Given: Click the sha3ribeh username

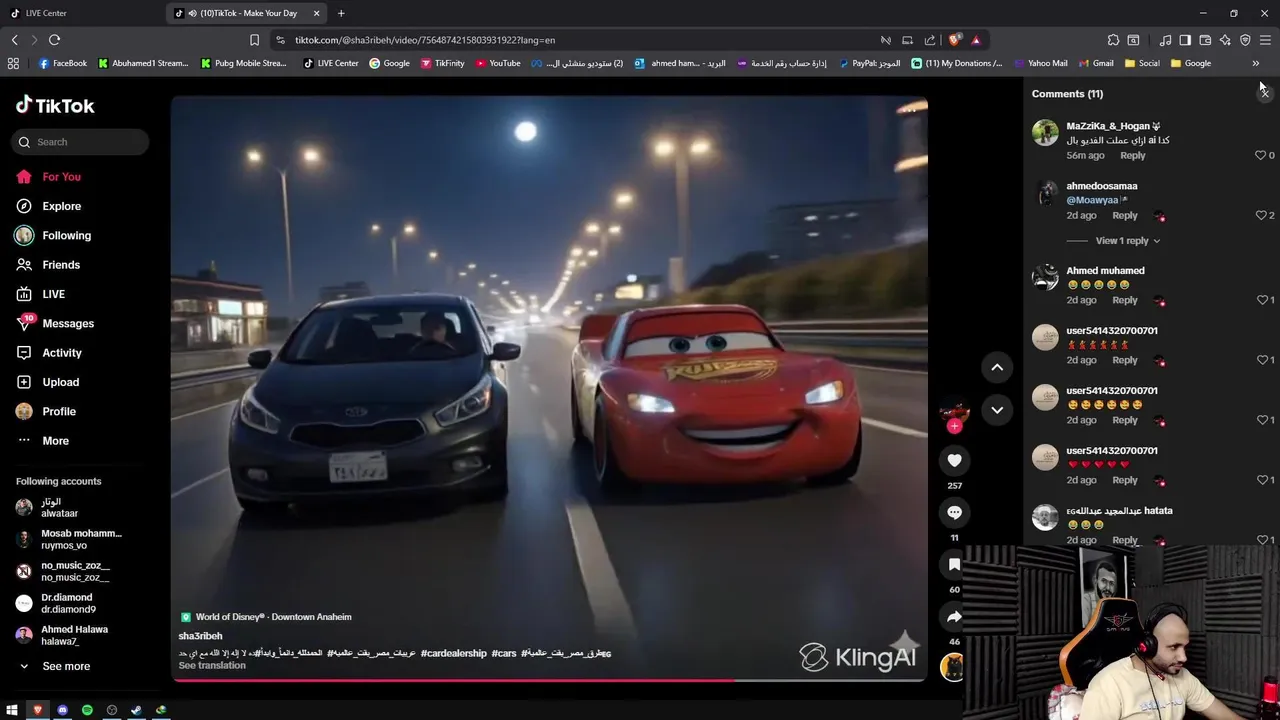Looking at the screenshot, I should click(200, 636).
